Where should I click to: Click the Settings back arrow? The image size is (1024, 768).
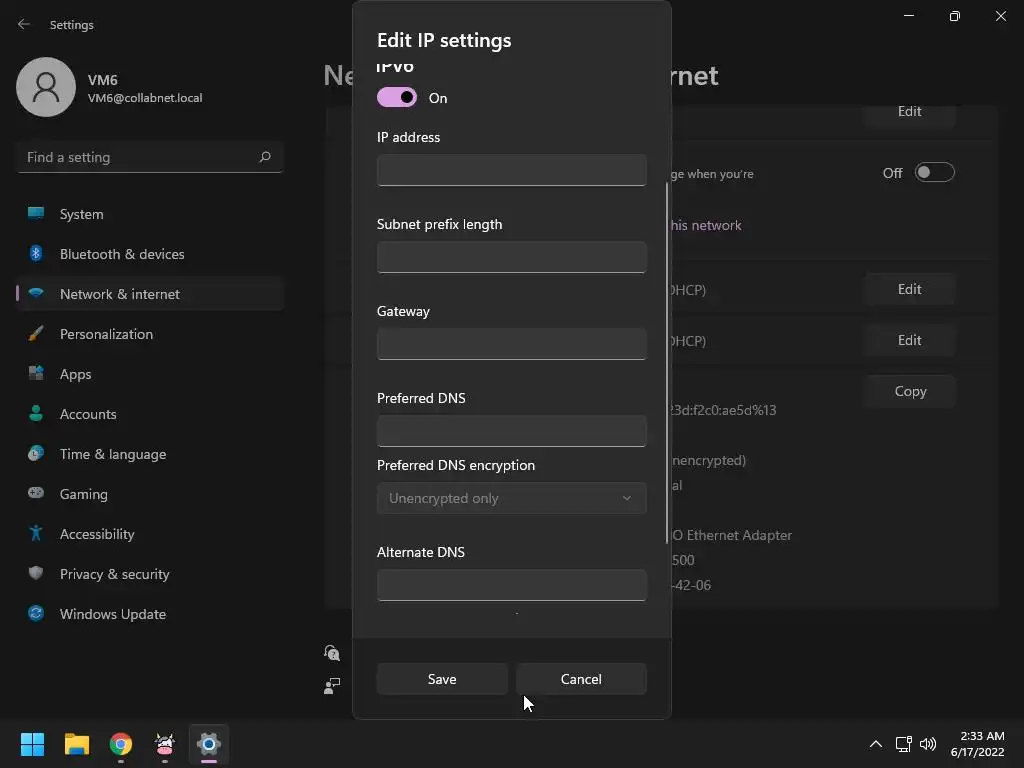pos(24,24)
